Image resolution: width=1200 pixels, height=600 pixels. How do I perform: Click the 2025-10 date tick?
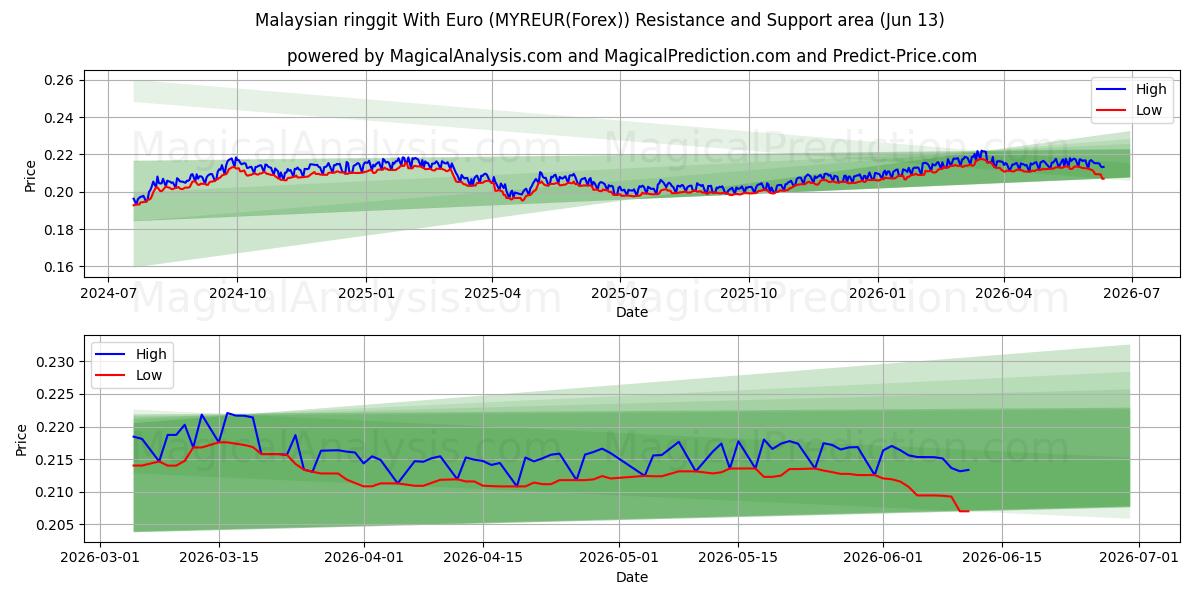coord(748,294)
